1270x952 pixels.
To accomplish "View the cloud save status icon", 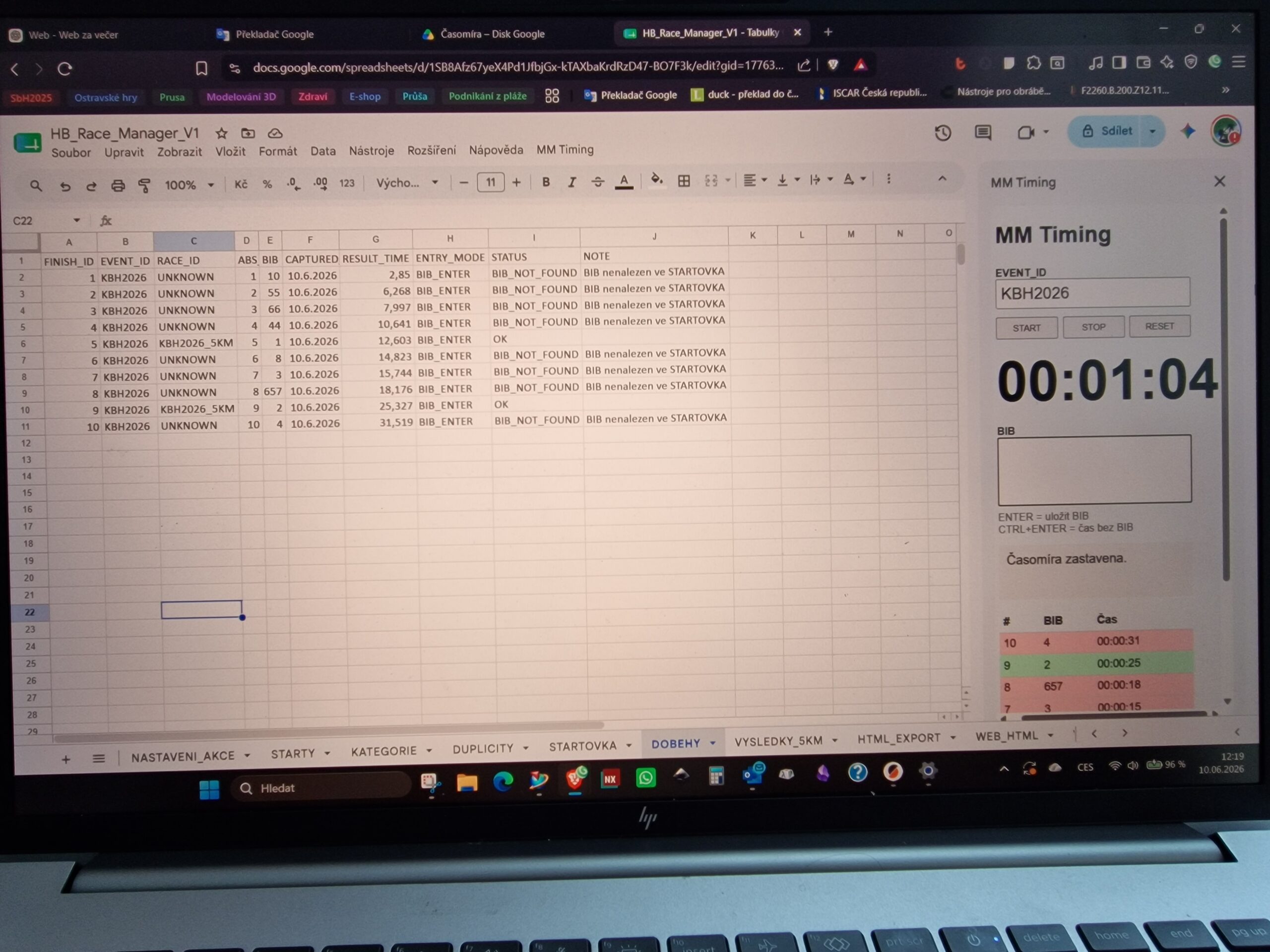I will 275,133.
